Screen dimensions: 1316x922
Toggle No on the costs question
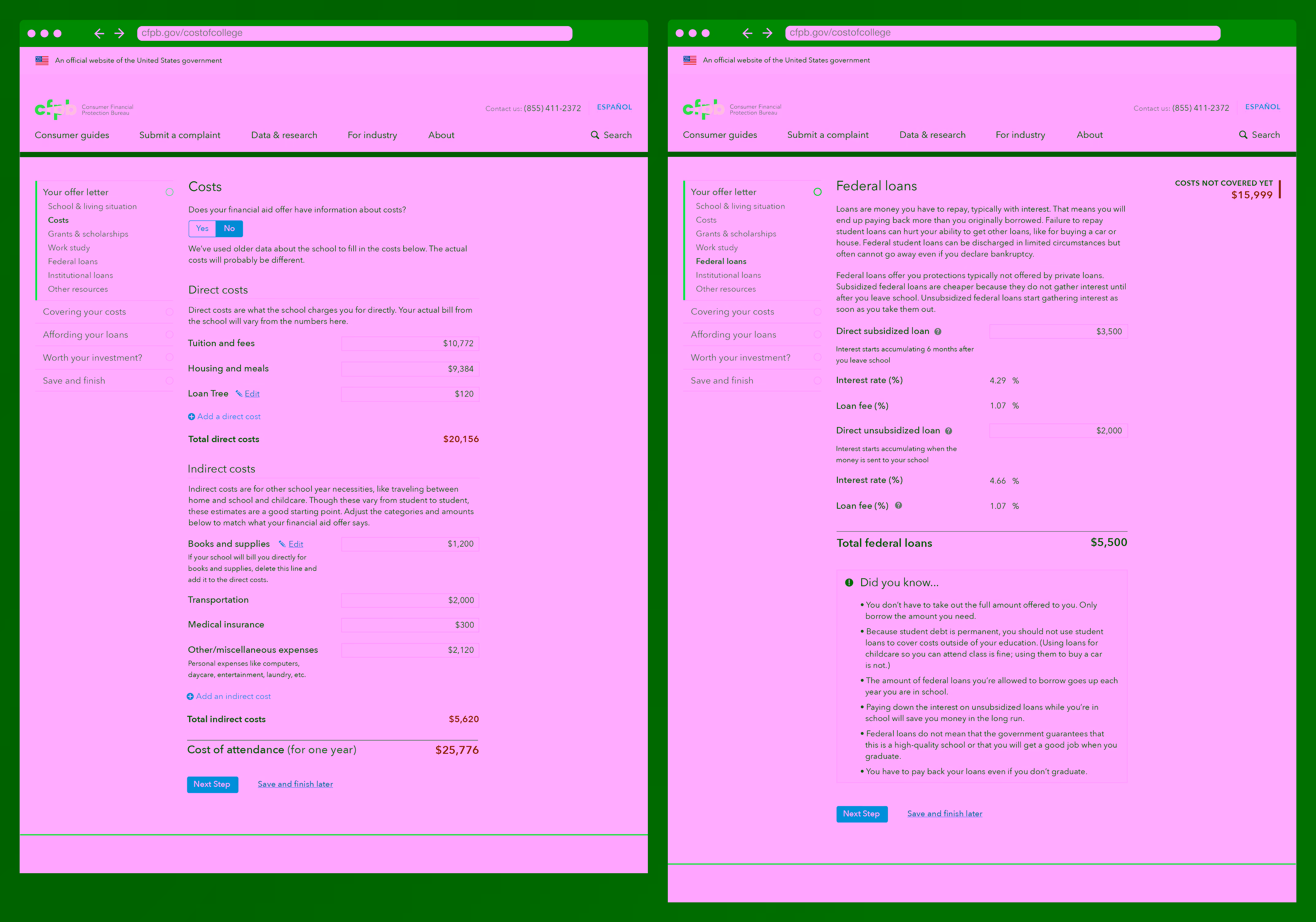point(229,228)
